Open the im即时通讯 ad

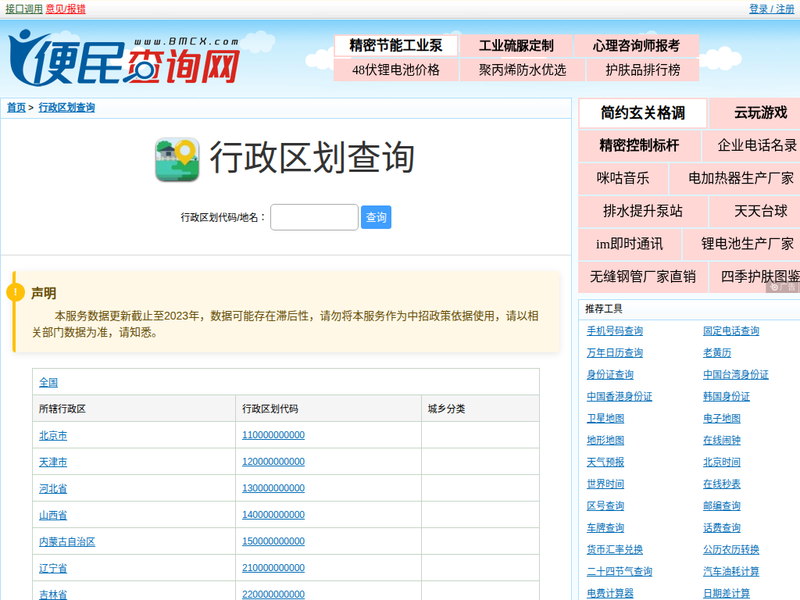click(630, 244)
